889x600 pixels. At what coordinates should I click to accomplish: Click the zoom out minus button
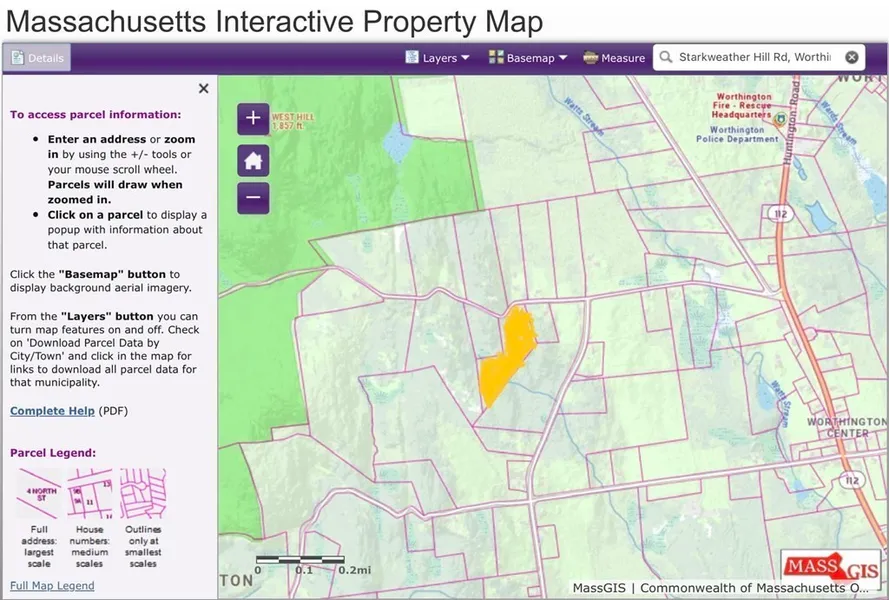pos(253,198)
